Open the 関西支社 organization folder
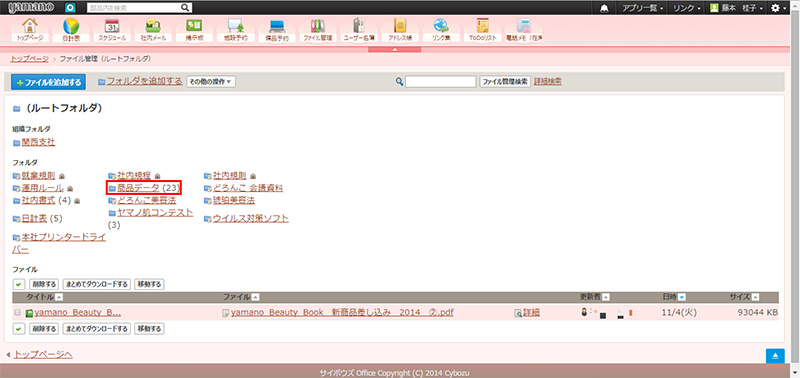 pyautogui.click(x=38, y=142)
